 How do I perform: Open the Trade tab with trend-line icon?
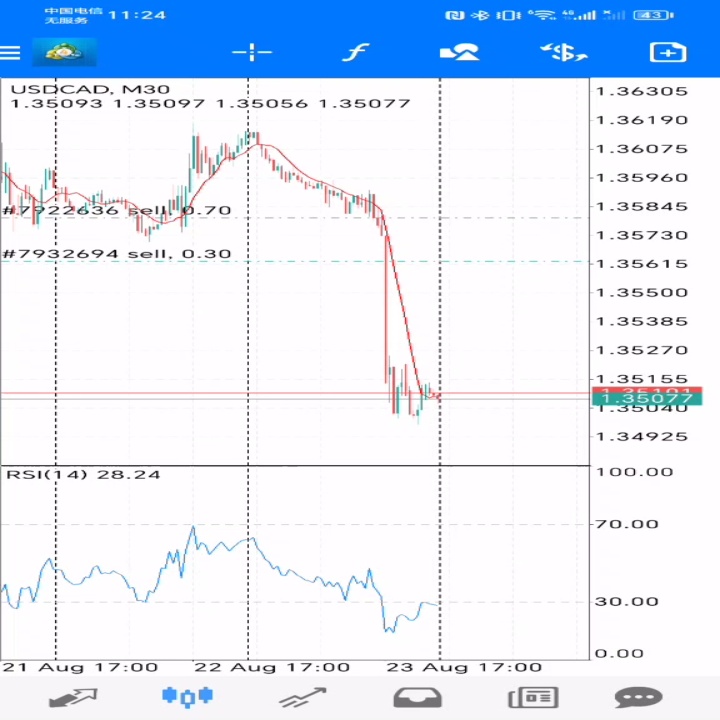[x=303, y=697]
